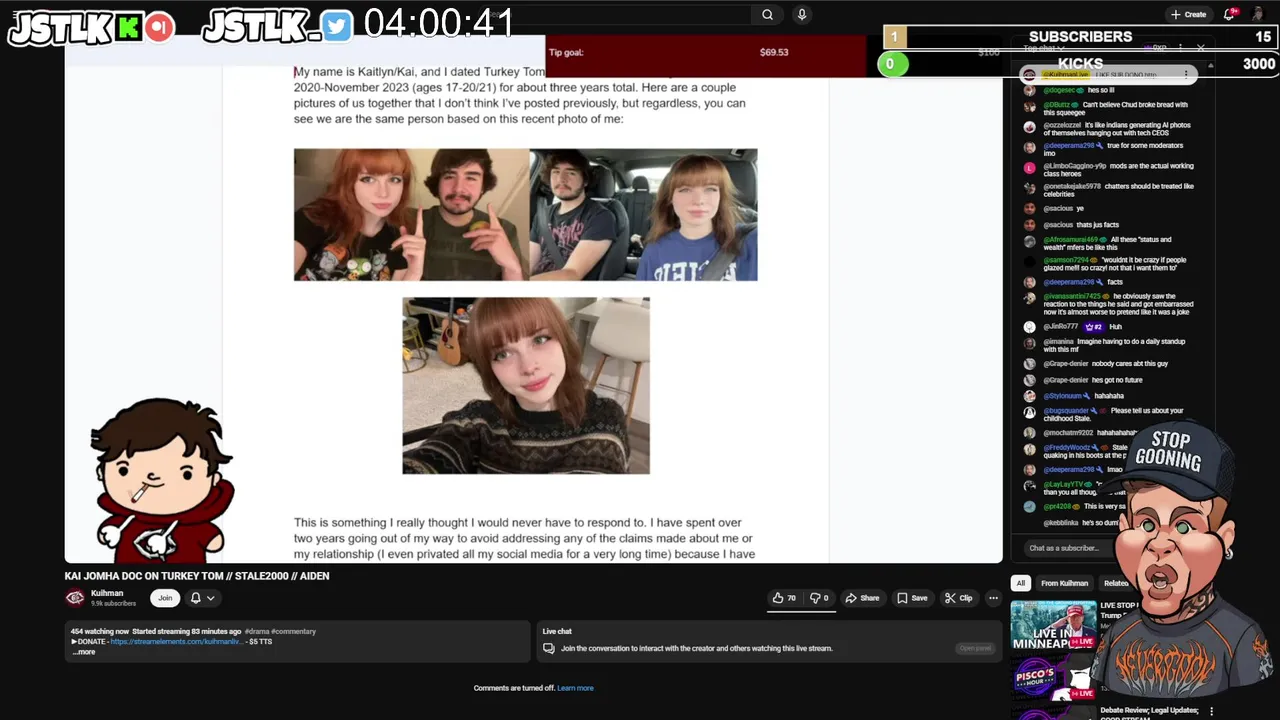
Task: Click @onetakejake5978 chat message
Action: [x=1118, y=190]
